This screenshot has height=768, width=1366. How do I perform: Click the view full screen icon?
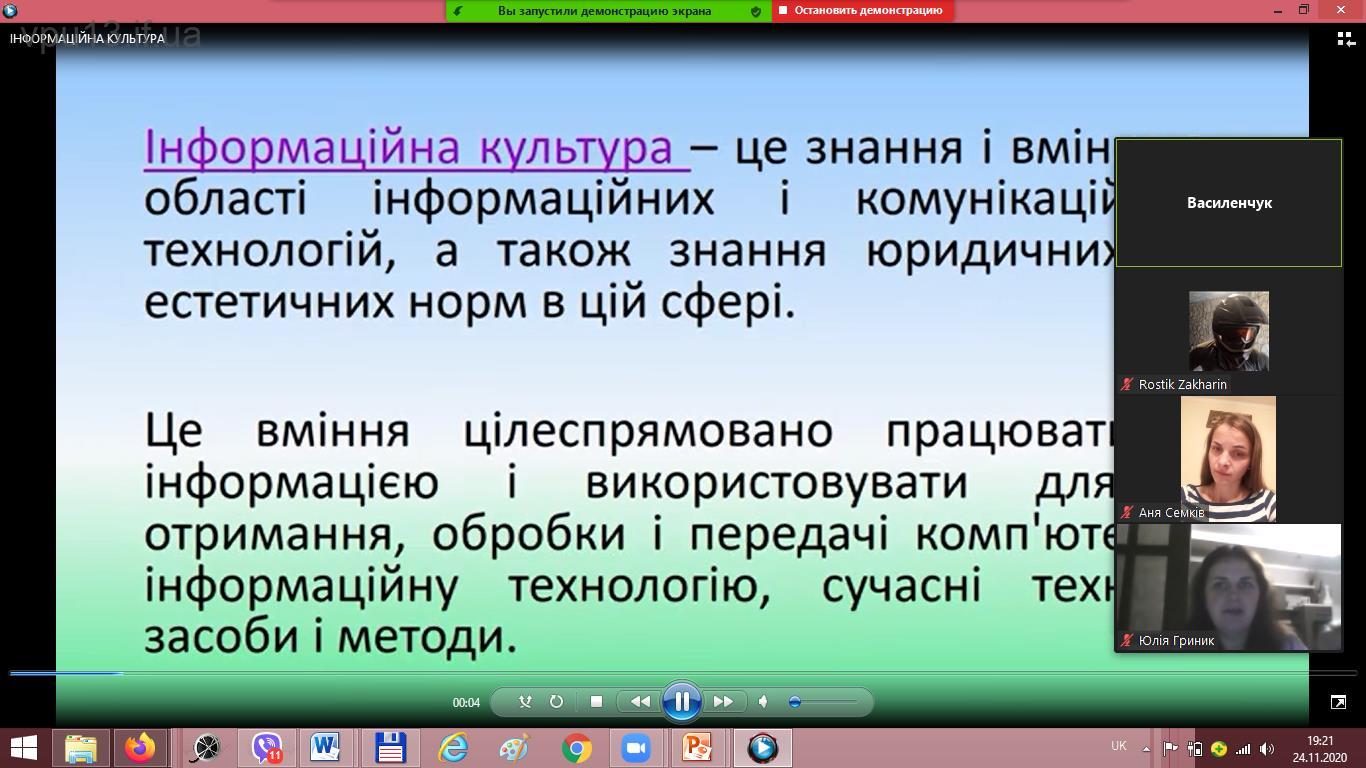tap(1338, 702)
